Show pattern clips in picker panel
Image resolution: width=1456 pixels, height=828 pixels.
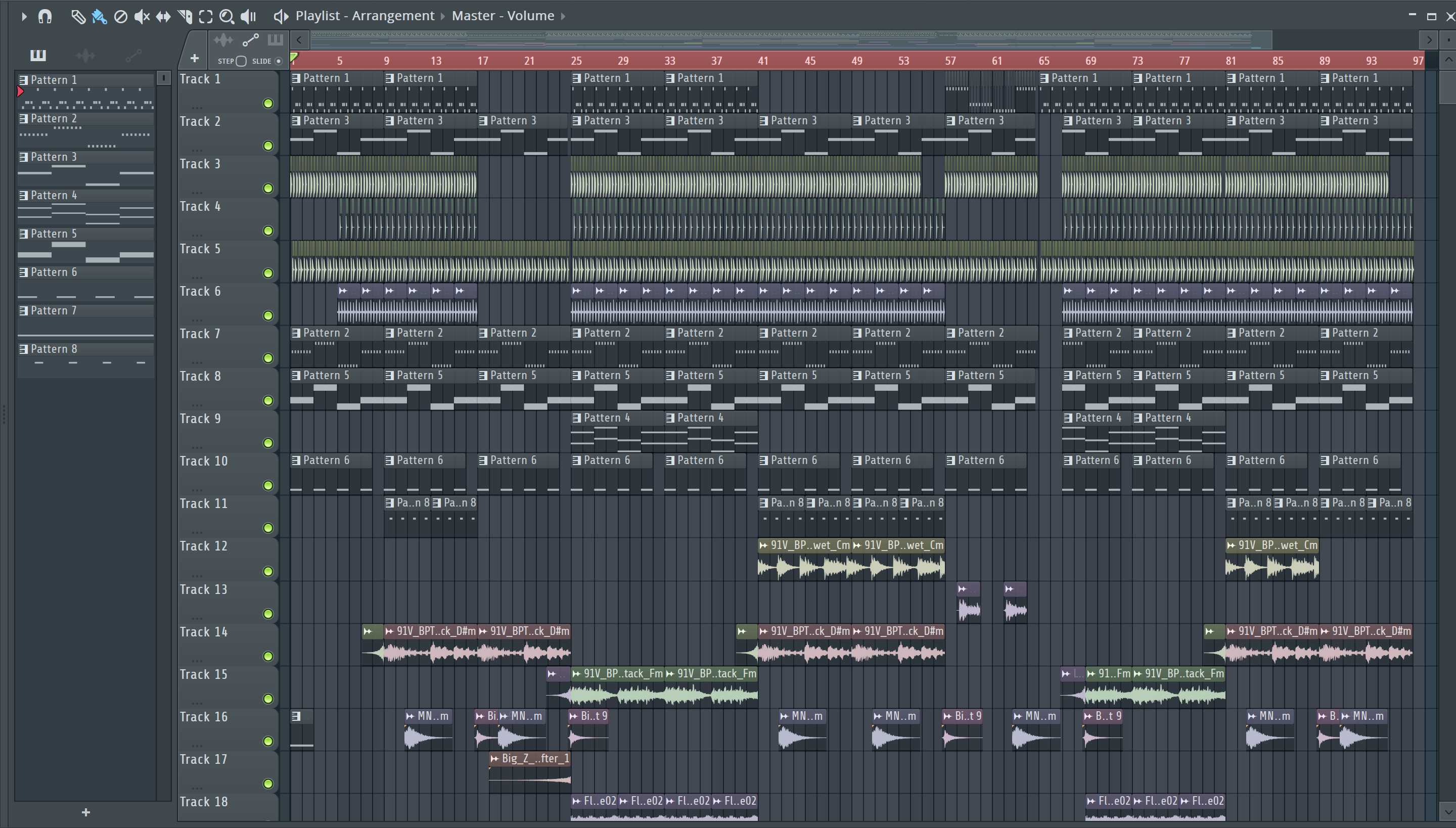tap(38, 55)
